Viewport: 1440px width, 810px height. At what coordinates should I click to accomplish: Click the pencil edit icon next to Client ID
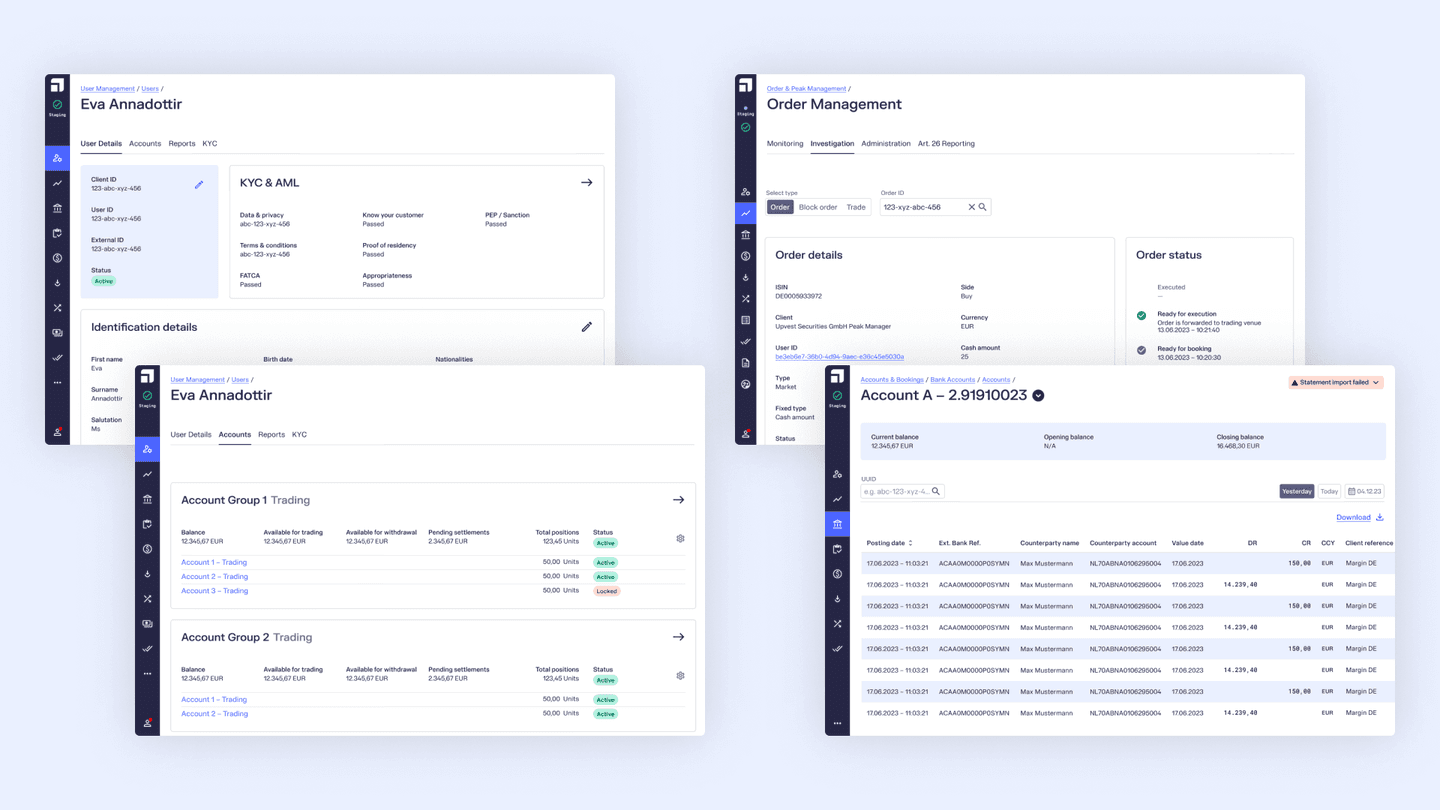[x=199, y=184]
